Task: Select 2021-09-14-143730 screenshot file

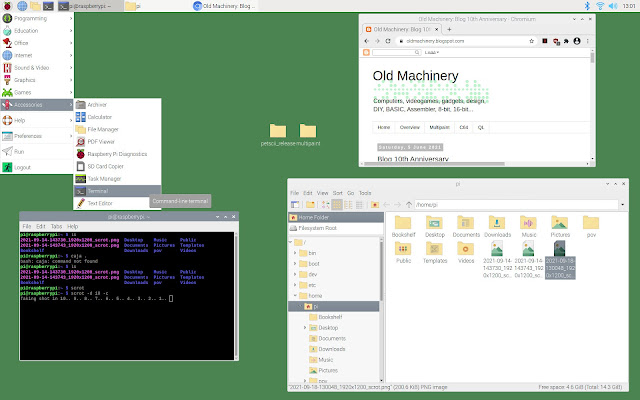Action: [497, 260]
